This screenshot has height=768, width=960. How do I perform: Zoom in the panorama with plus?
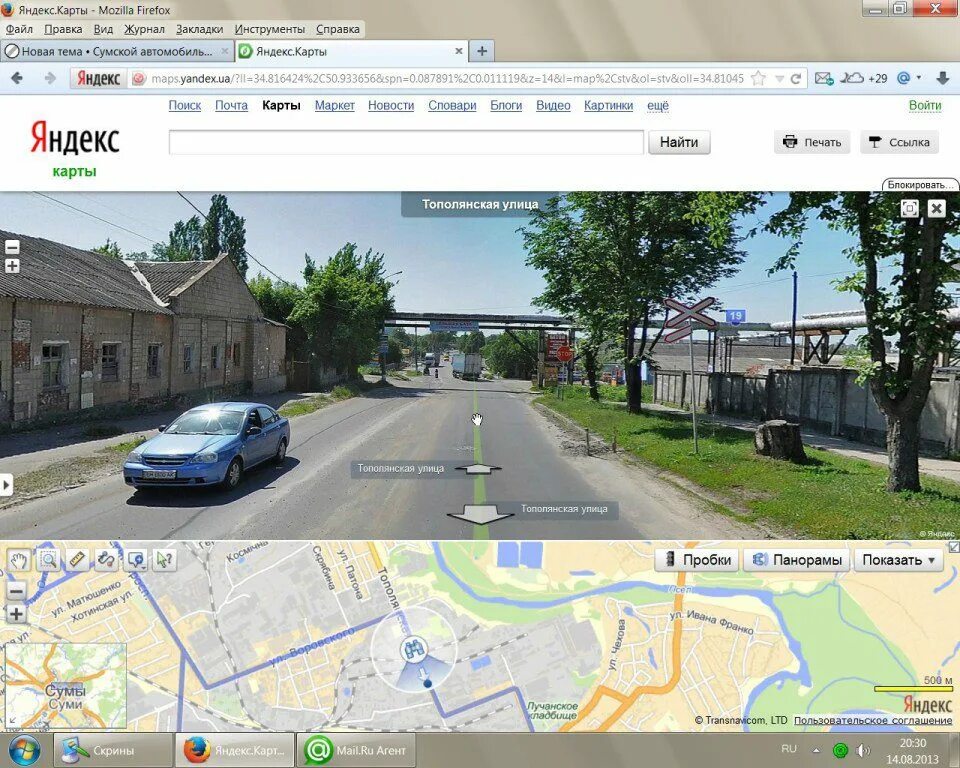tap(12, 266)
